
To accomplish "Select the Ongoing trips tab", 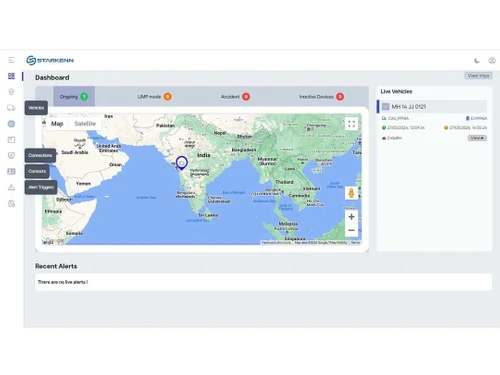I will [74, 97].
